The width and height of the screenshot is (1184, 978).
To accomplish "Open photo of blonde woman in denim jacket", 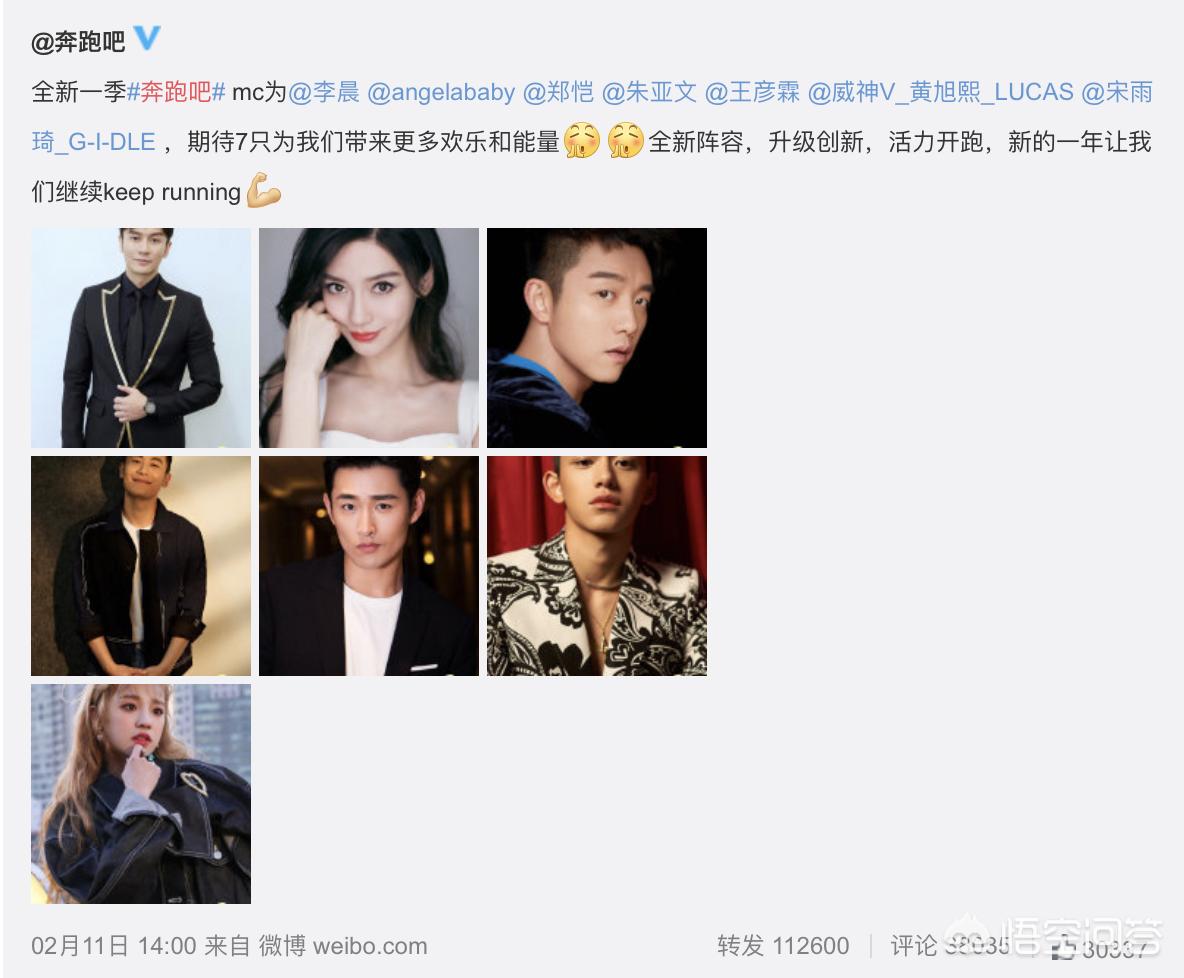I will [141, 794].
